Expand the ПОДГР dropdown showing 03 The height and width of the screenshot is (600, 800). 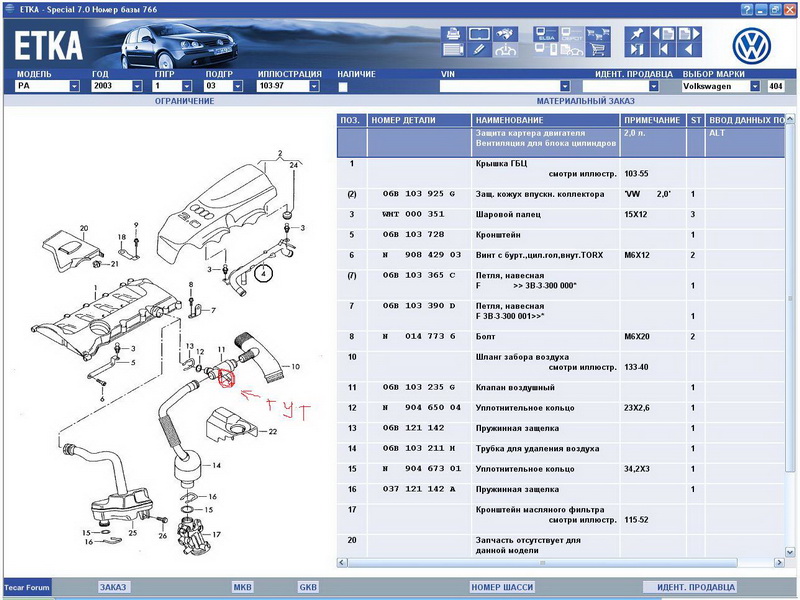click(x=238, y=86)
